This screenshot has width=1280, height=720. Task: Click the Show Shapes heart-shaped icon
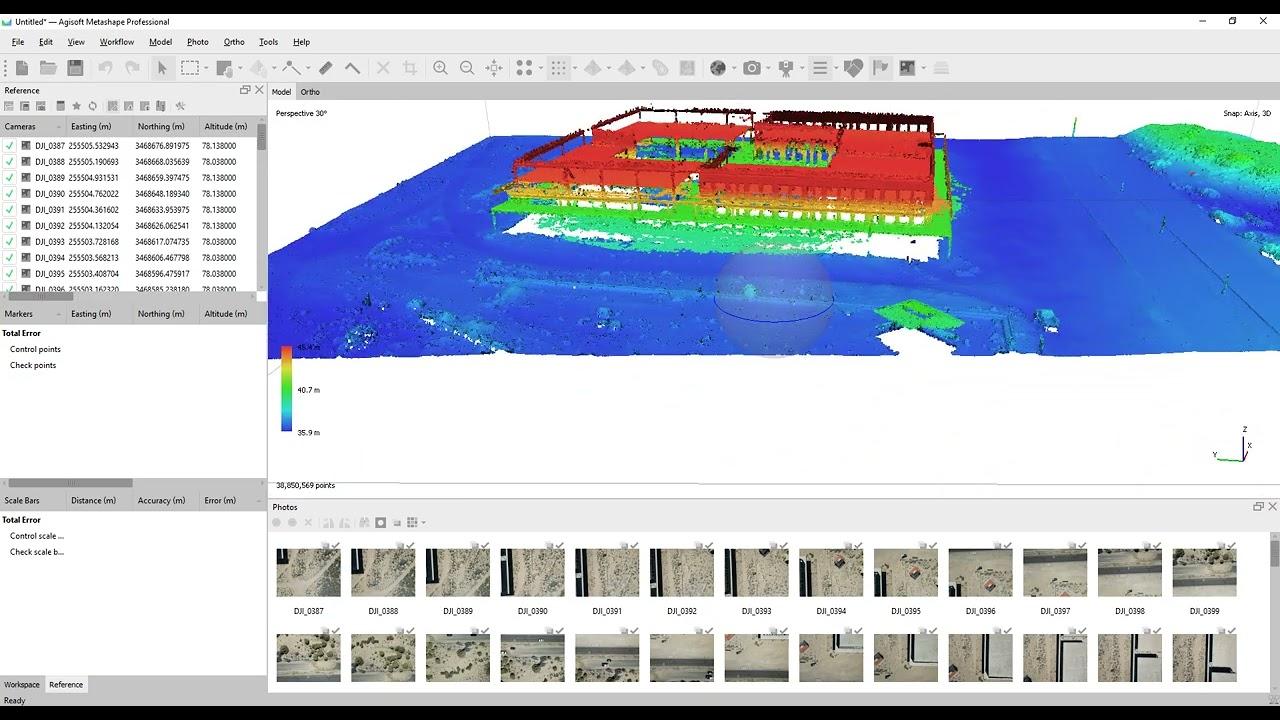[x=853, y=68]
